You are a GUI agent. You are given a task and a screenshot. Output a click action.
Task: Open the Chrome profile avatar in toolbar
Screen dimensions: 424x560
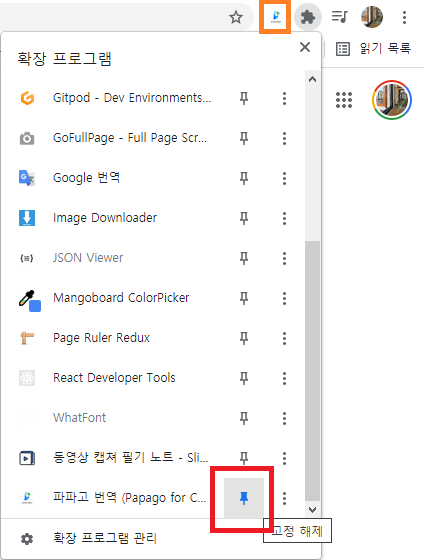coord(372,17)
